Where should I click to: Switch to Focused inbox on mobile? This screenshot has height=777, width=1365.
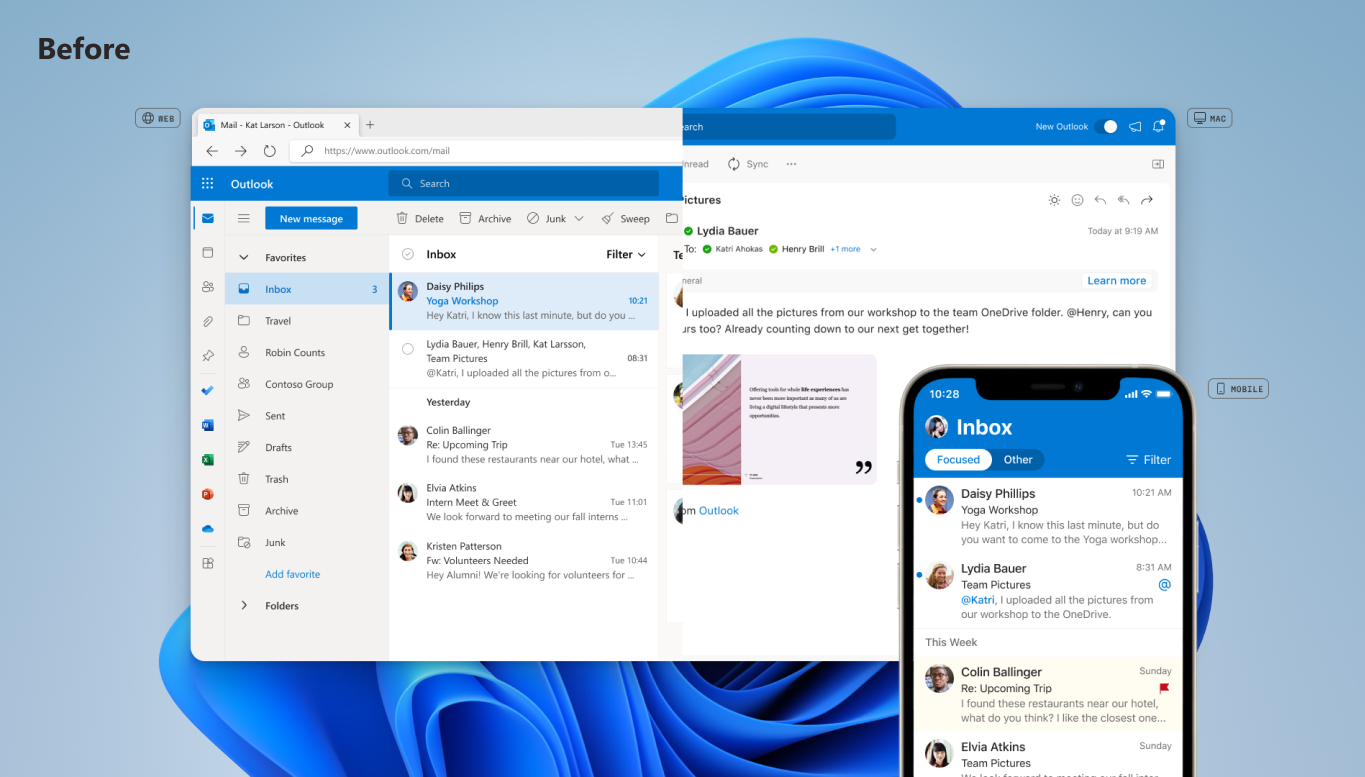958,460
